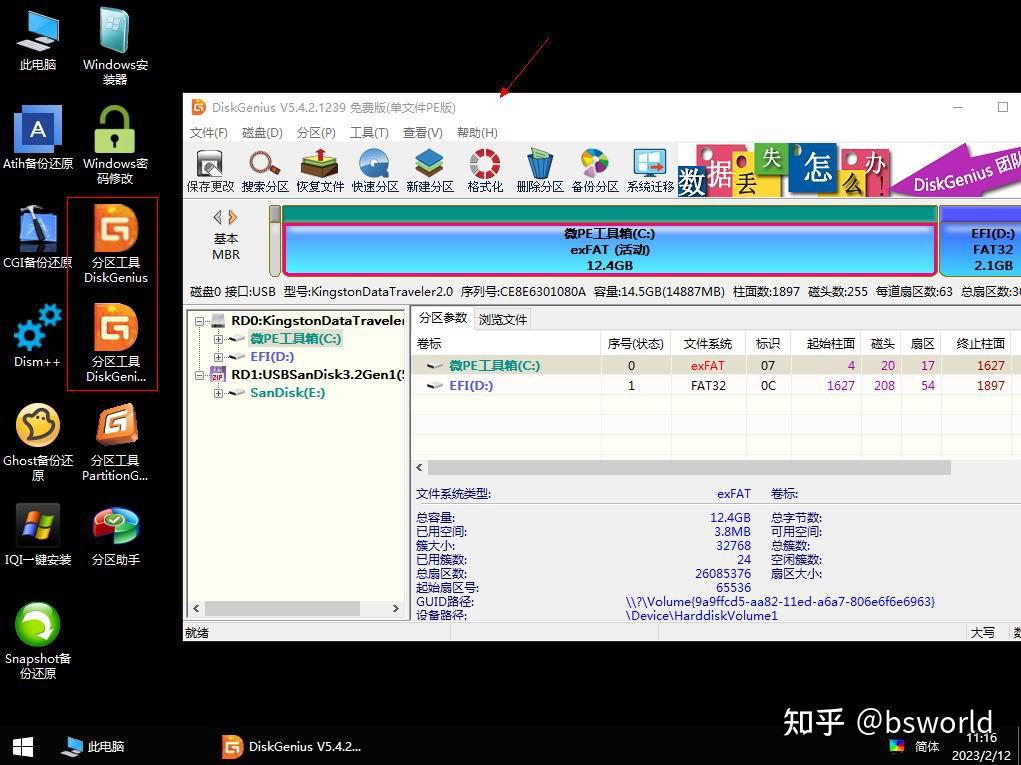This screenshot has height=765, width=1021.
Task: Expand the 微PE工具箱(C:) tree node
Action: (218, 339)
